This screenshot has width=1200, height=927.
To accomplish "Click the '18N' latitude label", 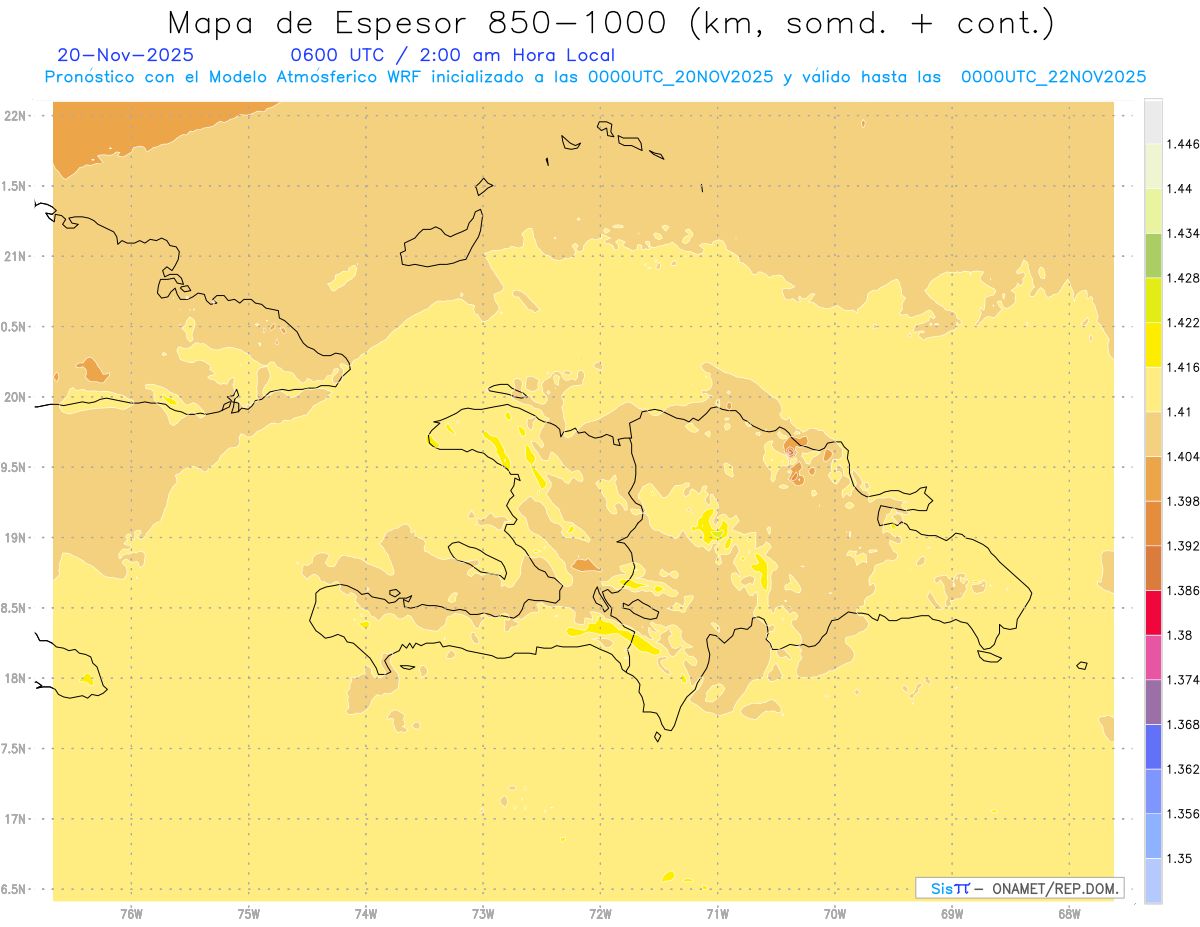I will tap(16, 678).
